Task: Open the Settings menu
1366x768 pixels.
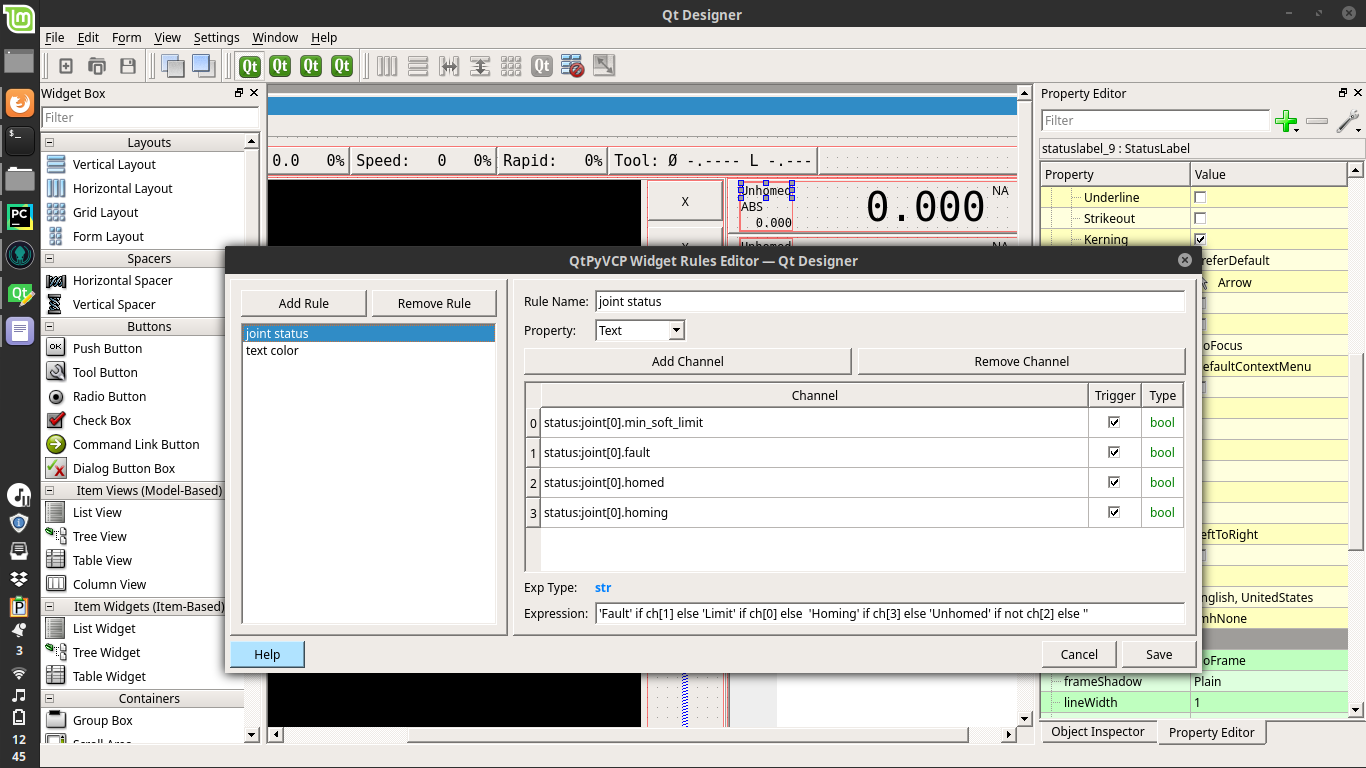Action: point(216,37)
